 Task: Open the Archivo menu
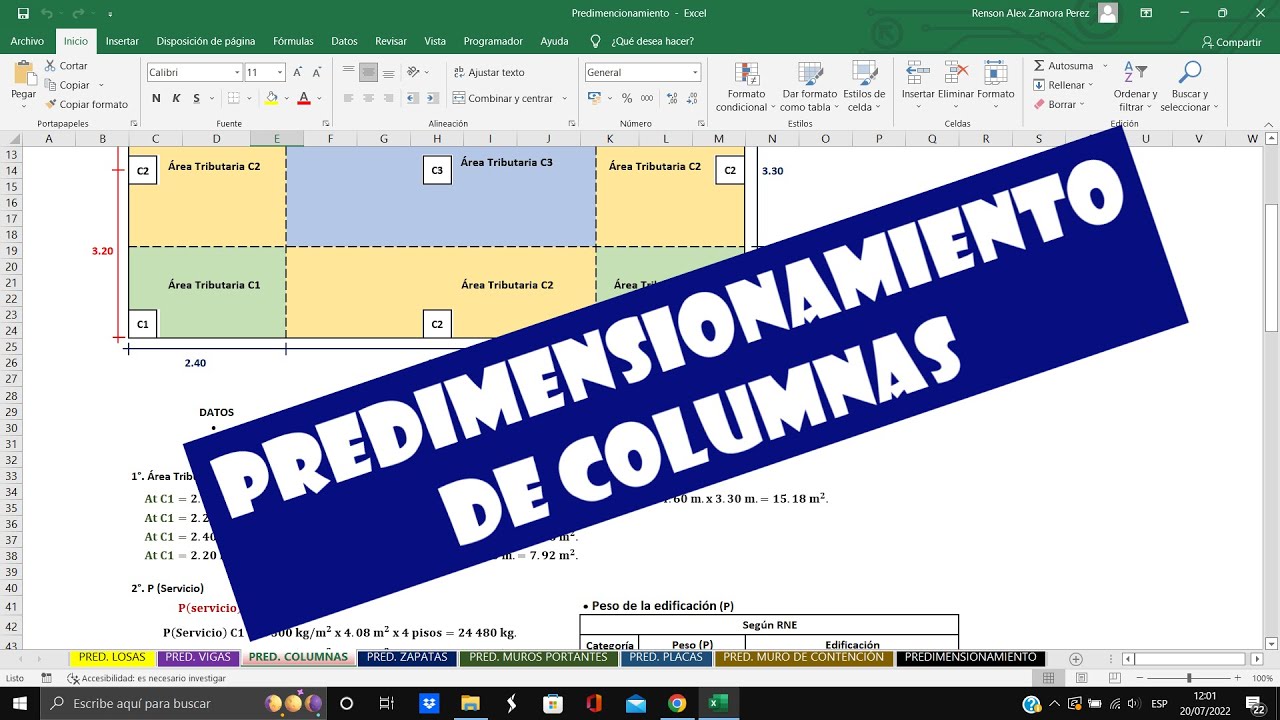pos(27,41)
